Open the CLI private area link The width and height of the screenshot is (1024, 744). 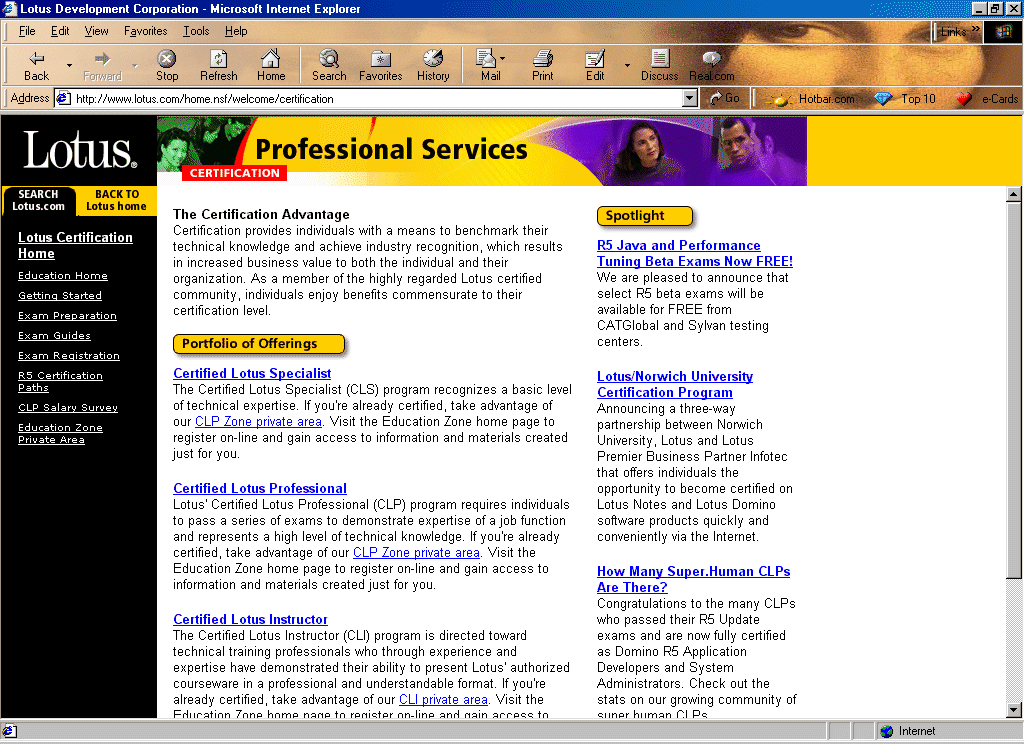443,700
